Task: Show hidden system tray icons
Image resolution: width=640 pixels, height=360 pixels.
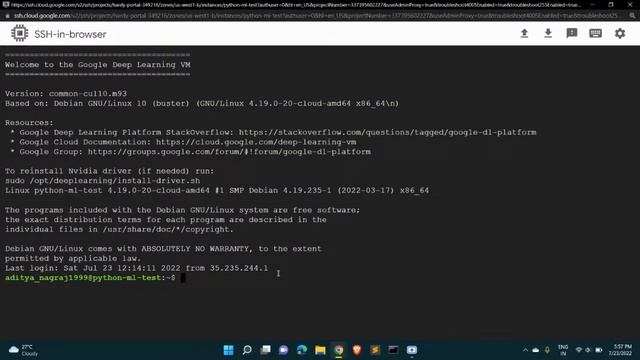Action: [525, 350]
